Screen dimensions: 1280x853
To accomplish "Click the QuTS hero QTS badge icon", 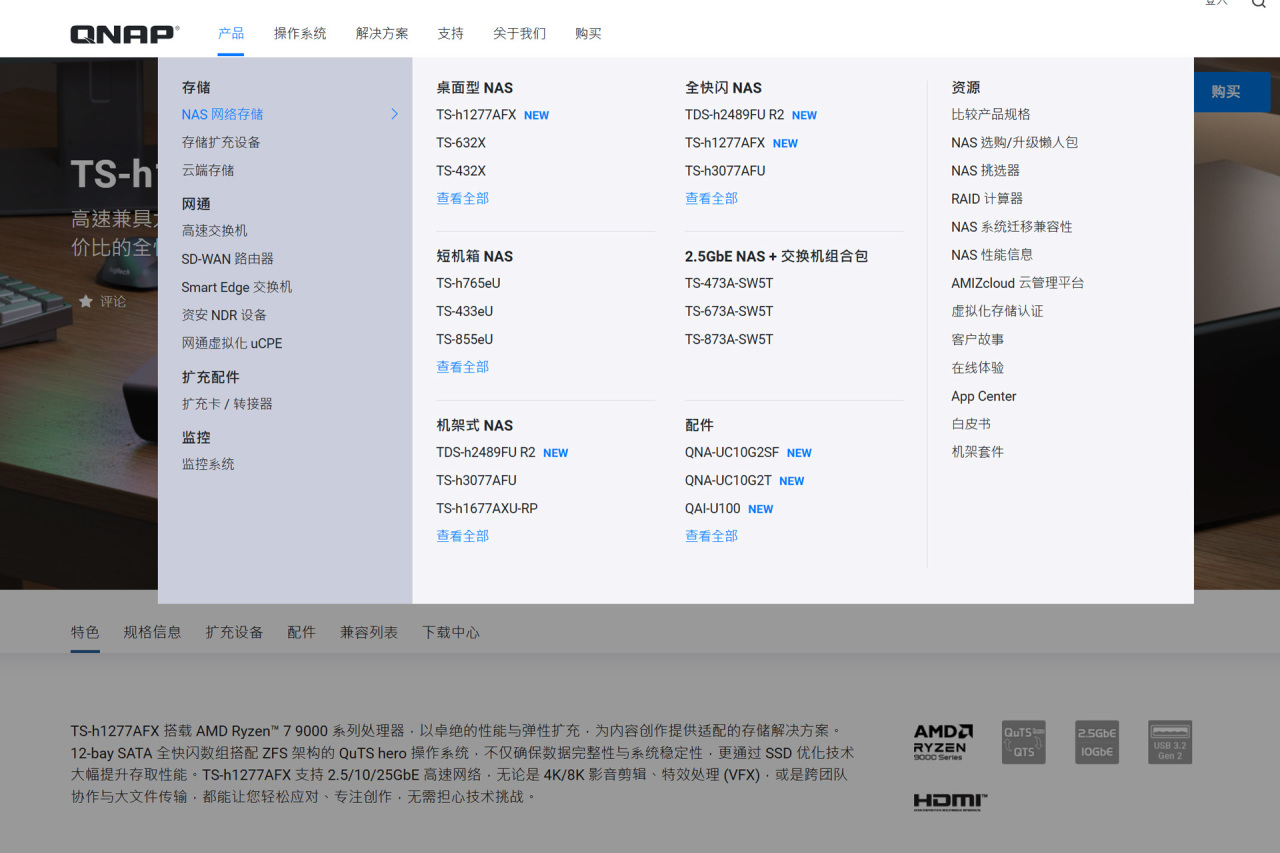I will tap(1024, 742).
